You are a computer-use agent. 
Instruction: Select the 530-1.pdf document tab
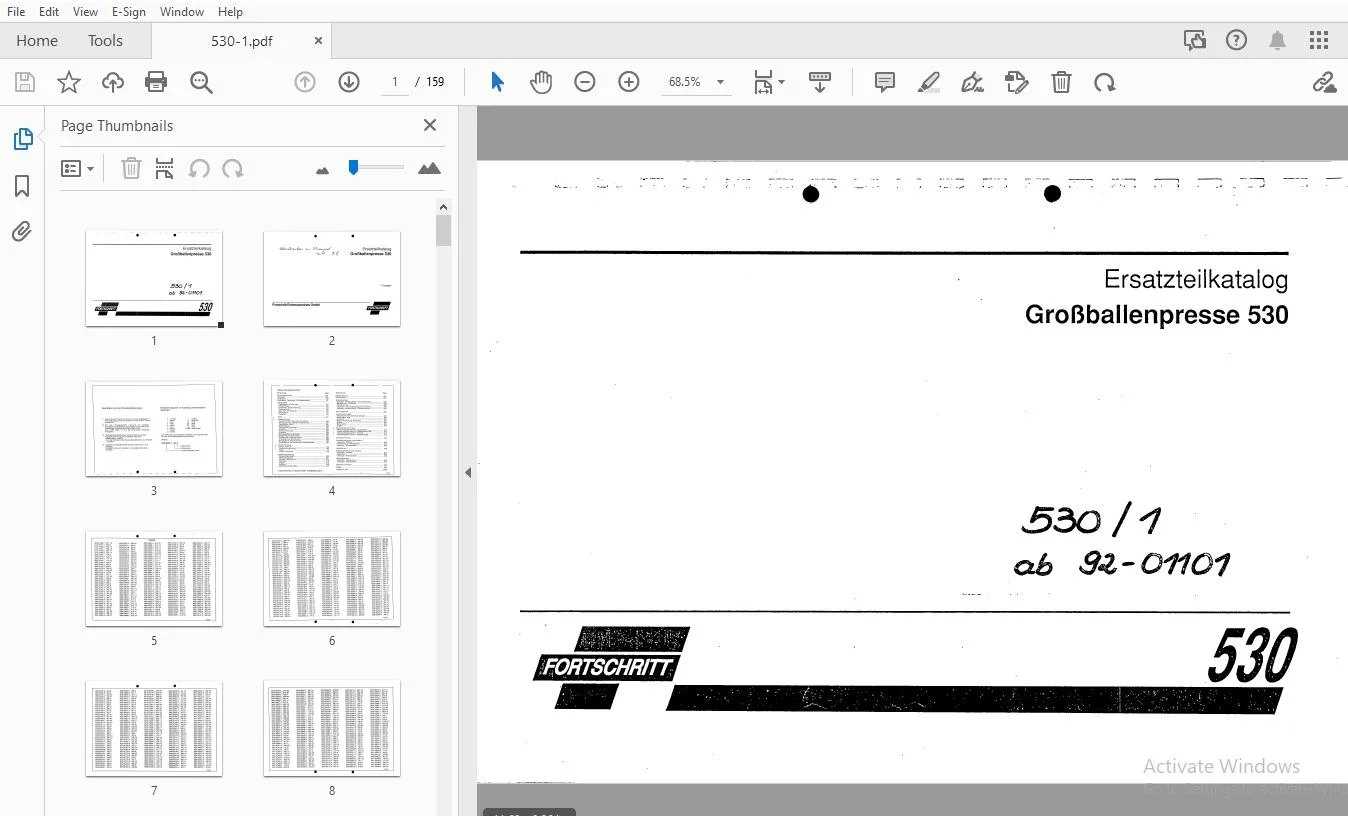click(242, 41)
